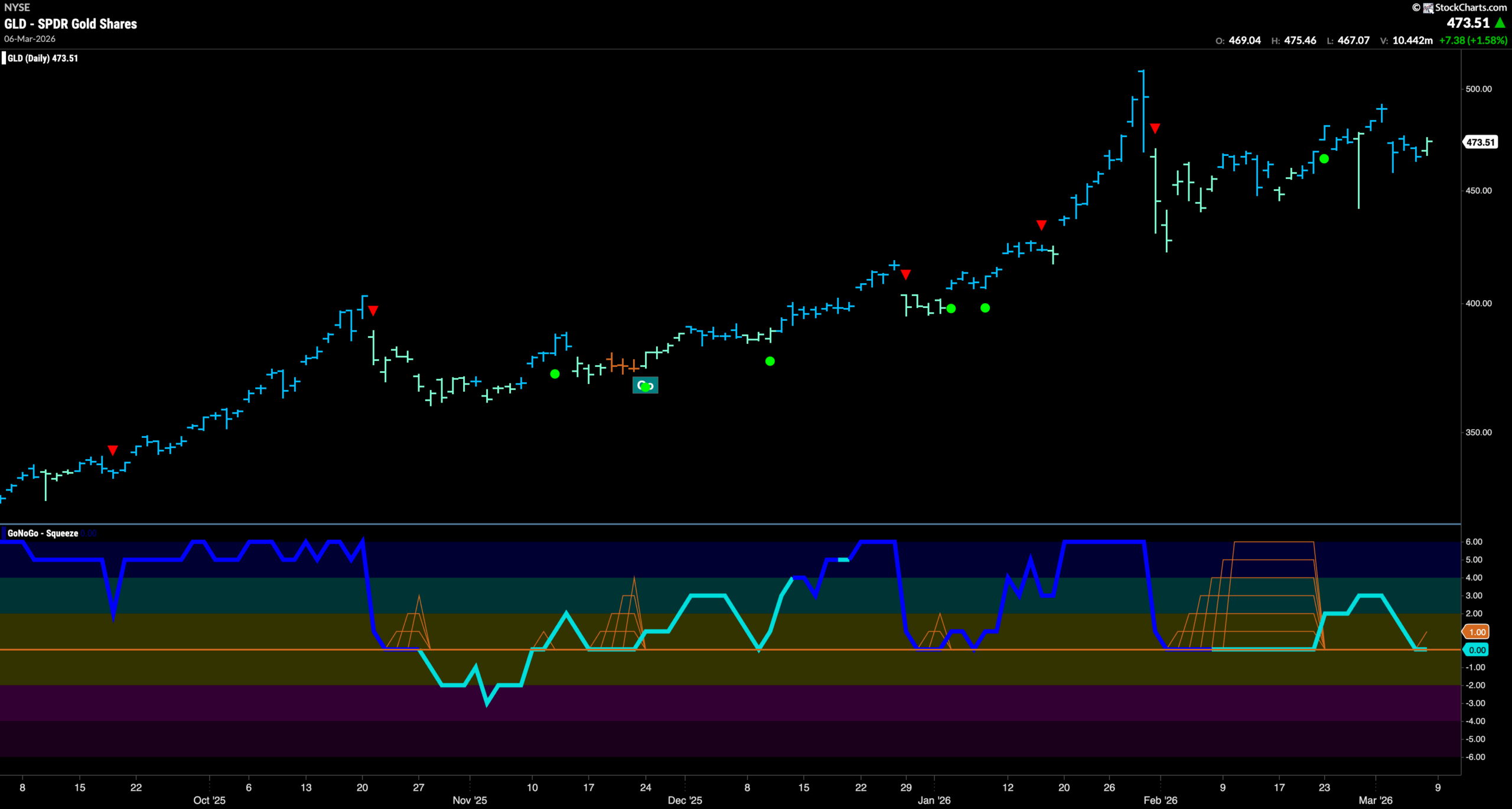Screen dimensions: 1512x809
Task: Click the red triangle marker near Oct 21
Action: tap(373, 310)
